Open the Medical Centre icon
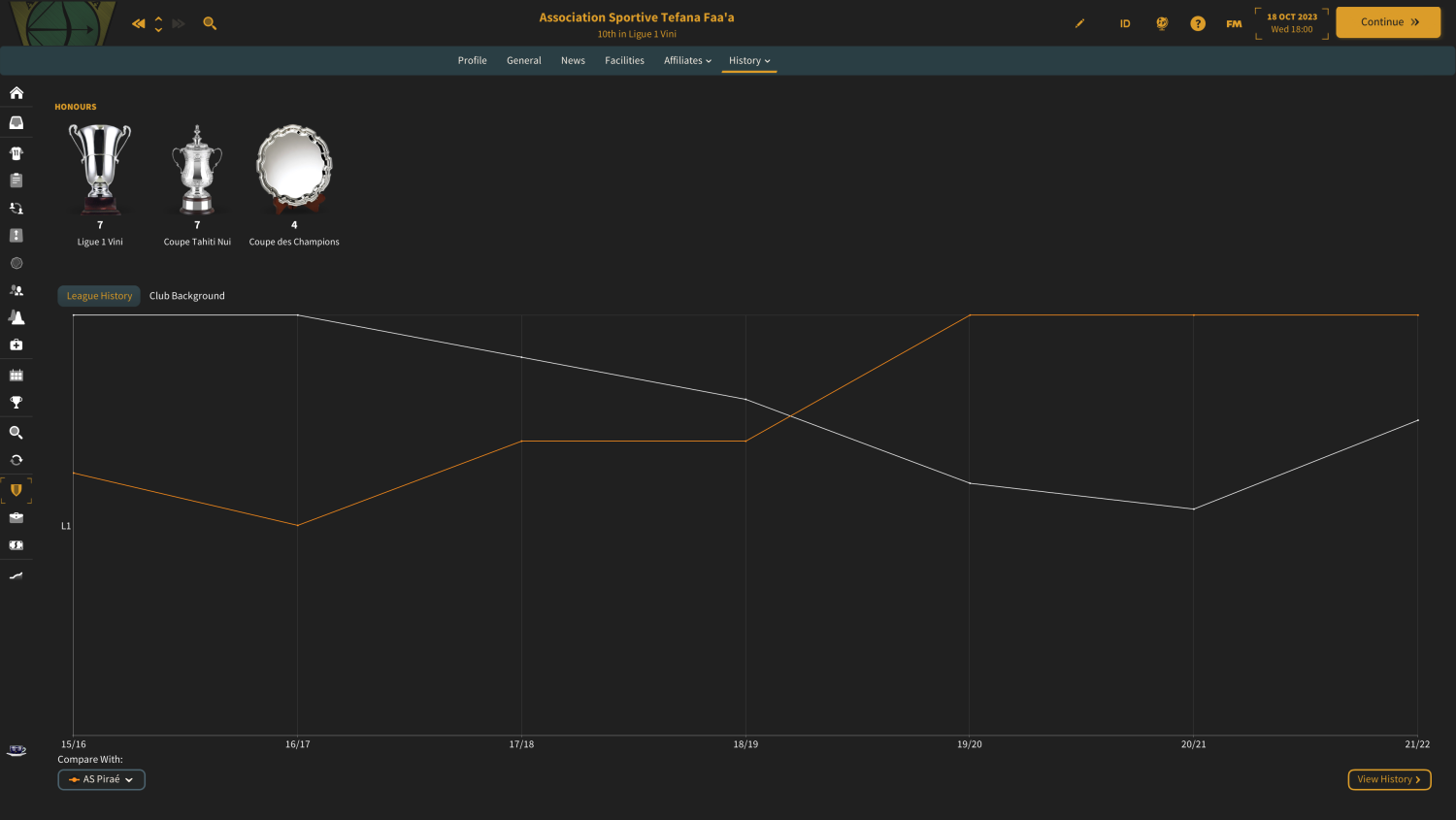This screenshot has height=820, width=1456. coord(17,344)
